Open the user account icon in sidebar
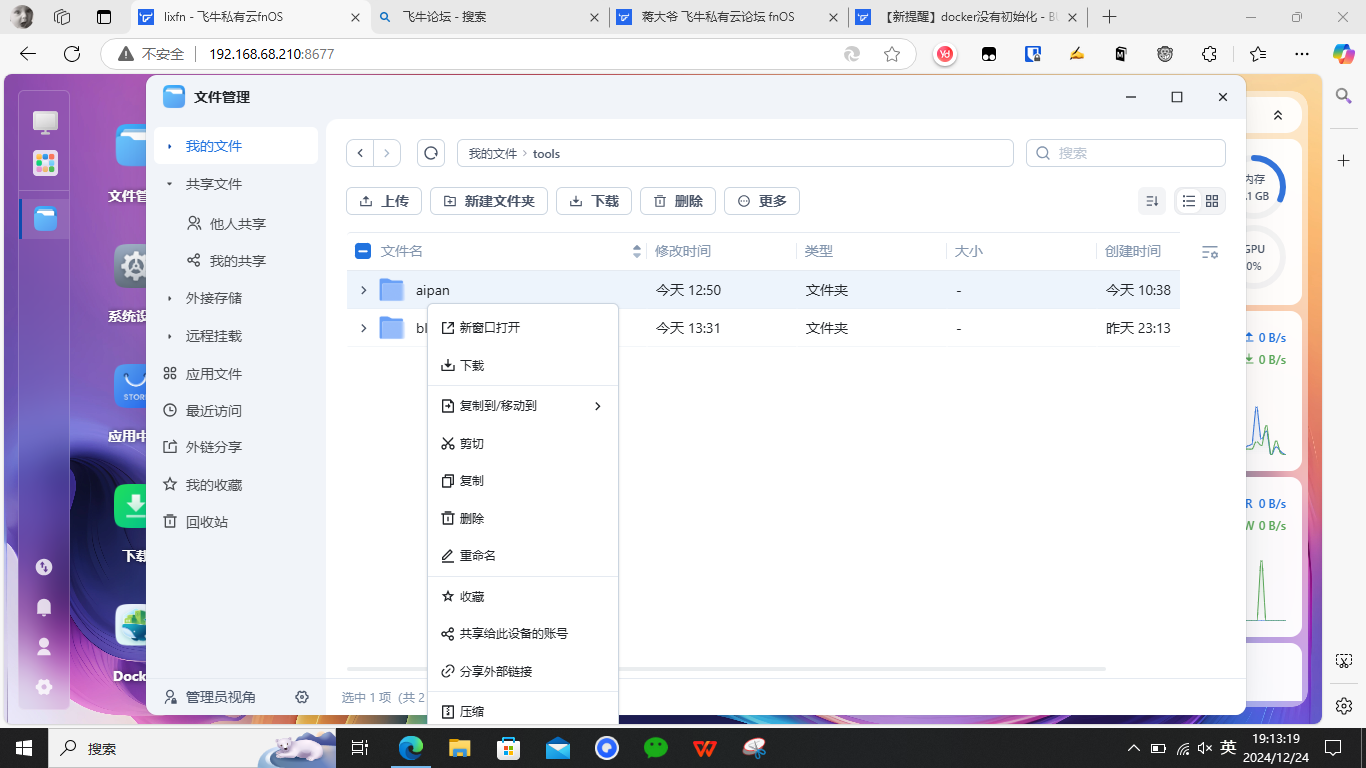1366x768 pixels. [44, 647]
